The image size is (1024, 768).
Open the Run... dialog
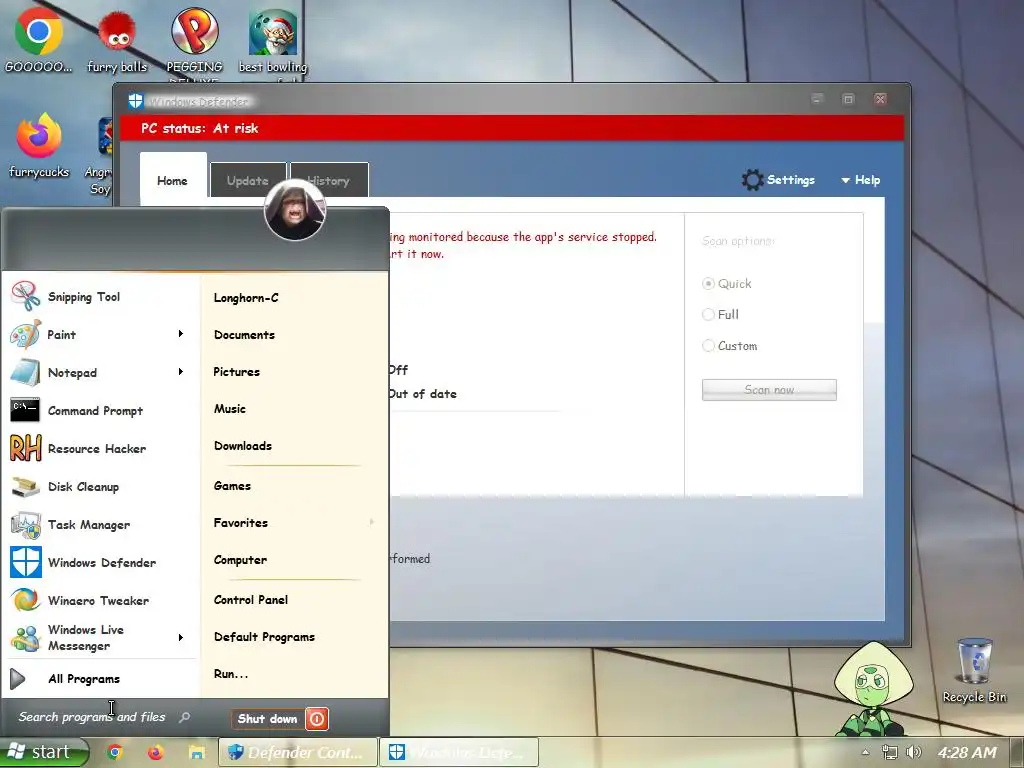231,674
